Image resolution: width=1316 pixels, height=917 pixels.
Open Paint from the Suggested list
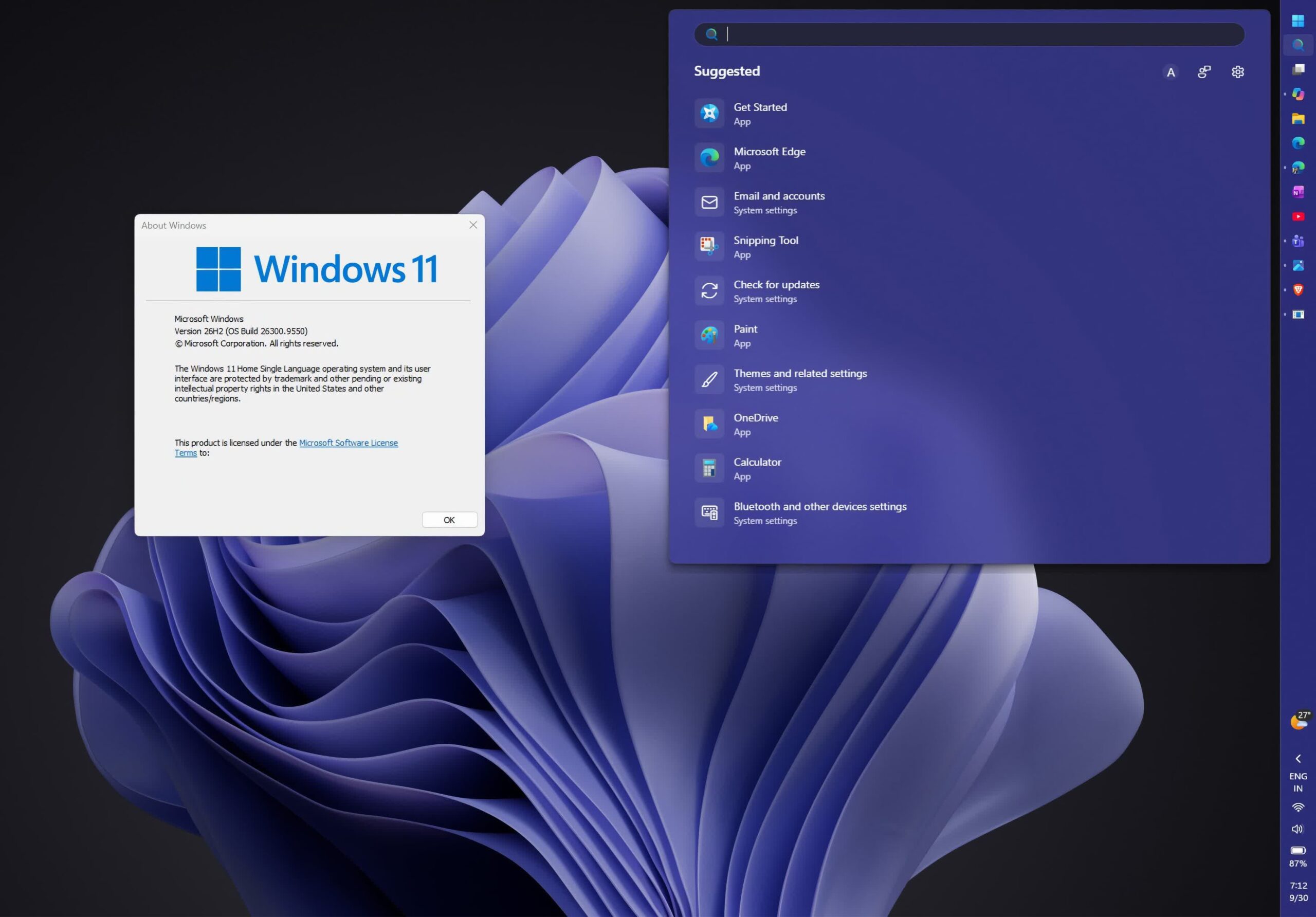tap(968, 335)
